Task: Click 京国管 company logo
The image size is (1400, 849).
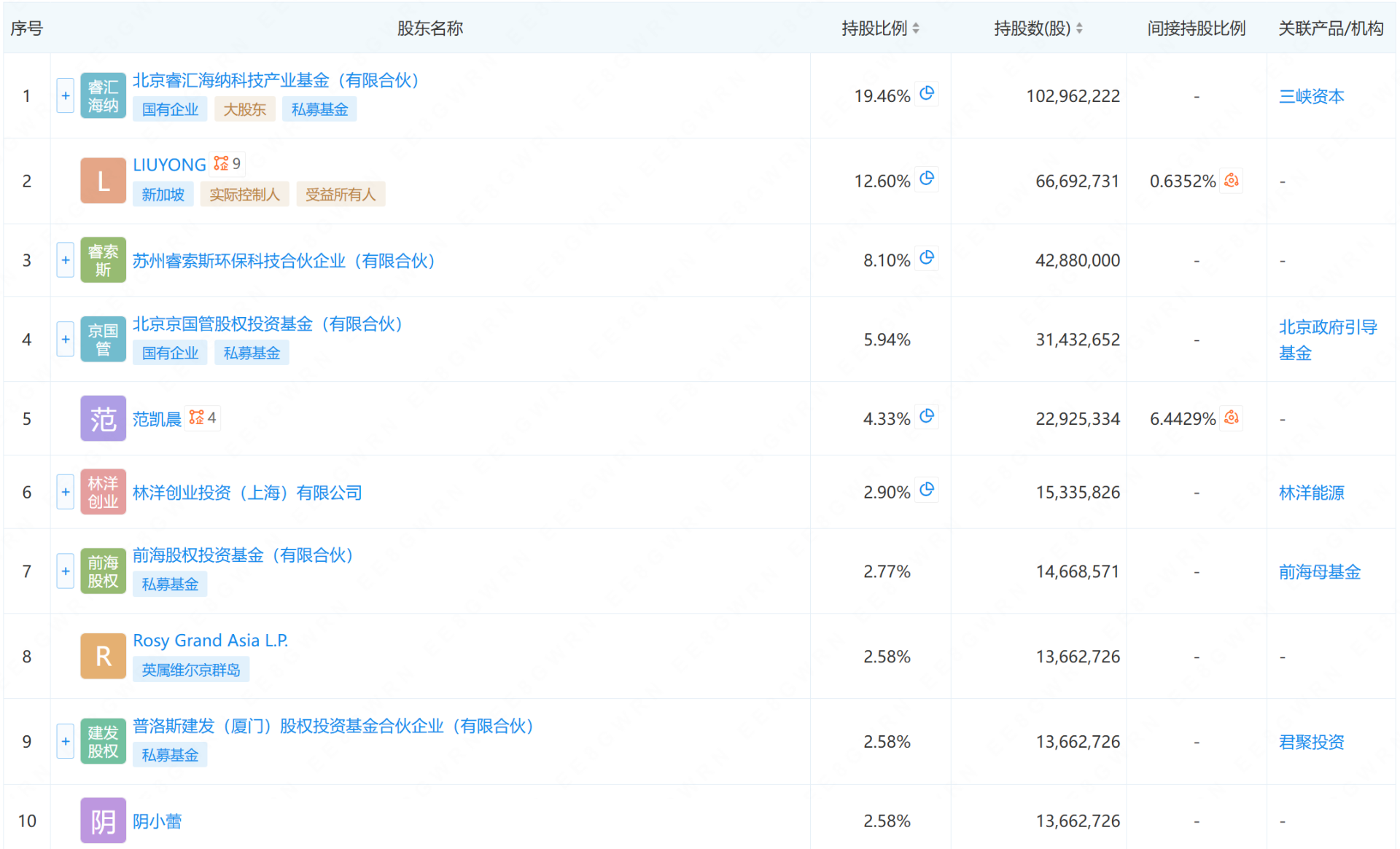Action: click(x=103, y=340)
